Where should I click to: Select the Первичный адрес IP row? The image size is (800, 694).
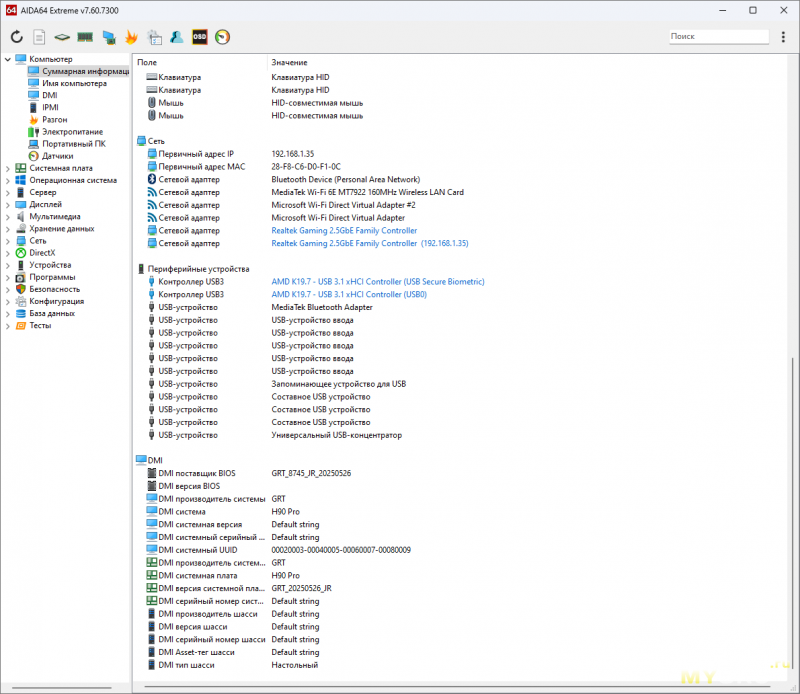pos(459,154)
